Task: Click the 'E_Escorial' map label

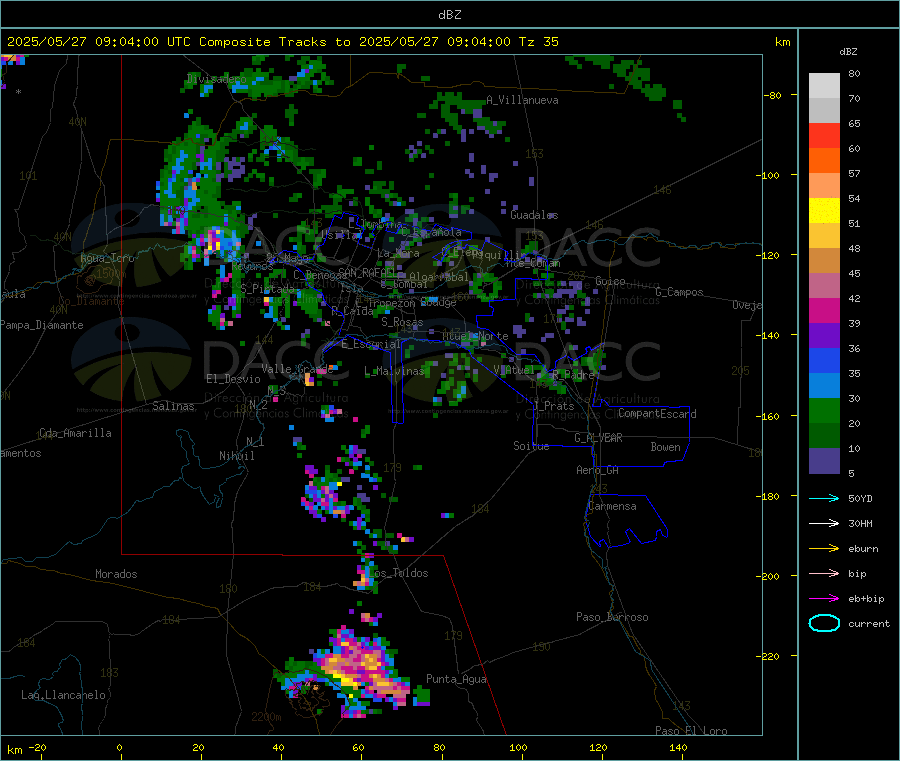Action: [371, 344]
